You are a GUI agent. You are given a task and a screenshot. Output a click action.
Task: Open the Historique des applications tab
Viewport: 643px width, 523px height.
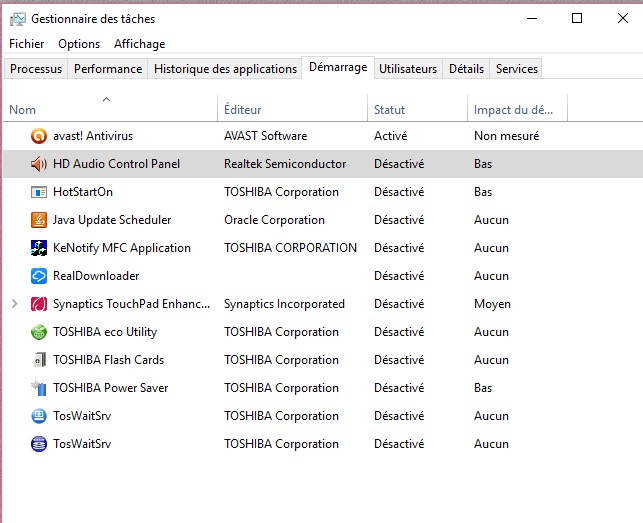point(225,69)
